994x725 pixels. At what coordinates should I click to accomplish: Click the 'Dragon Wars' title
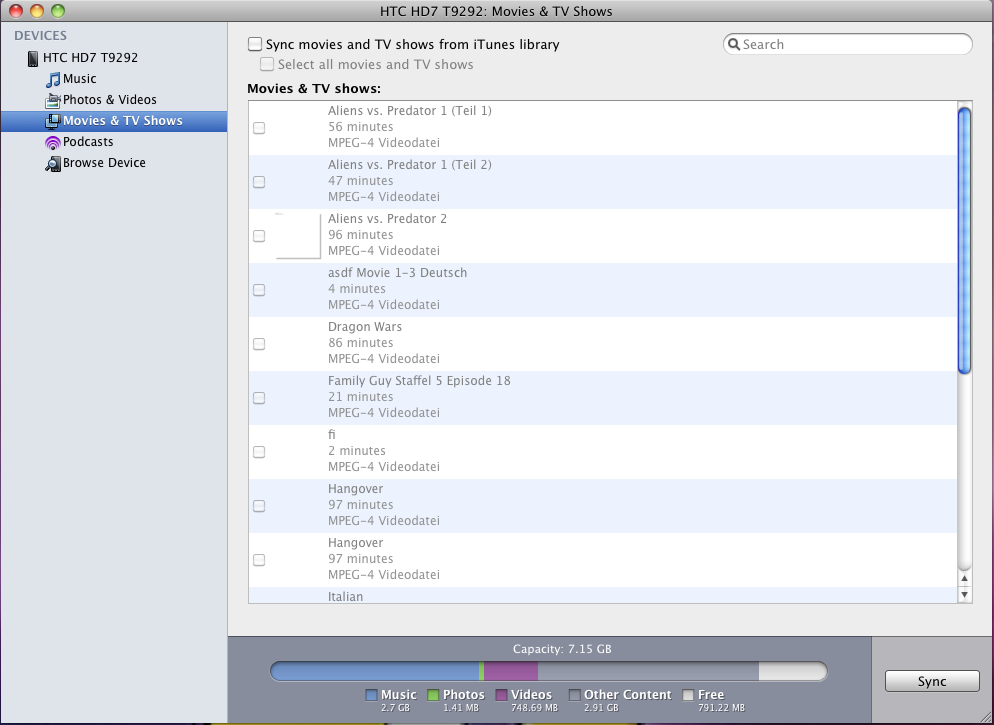tap(365, 327)
